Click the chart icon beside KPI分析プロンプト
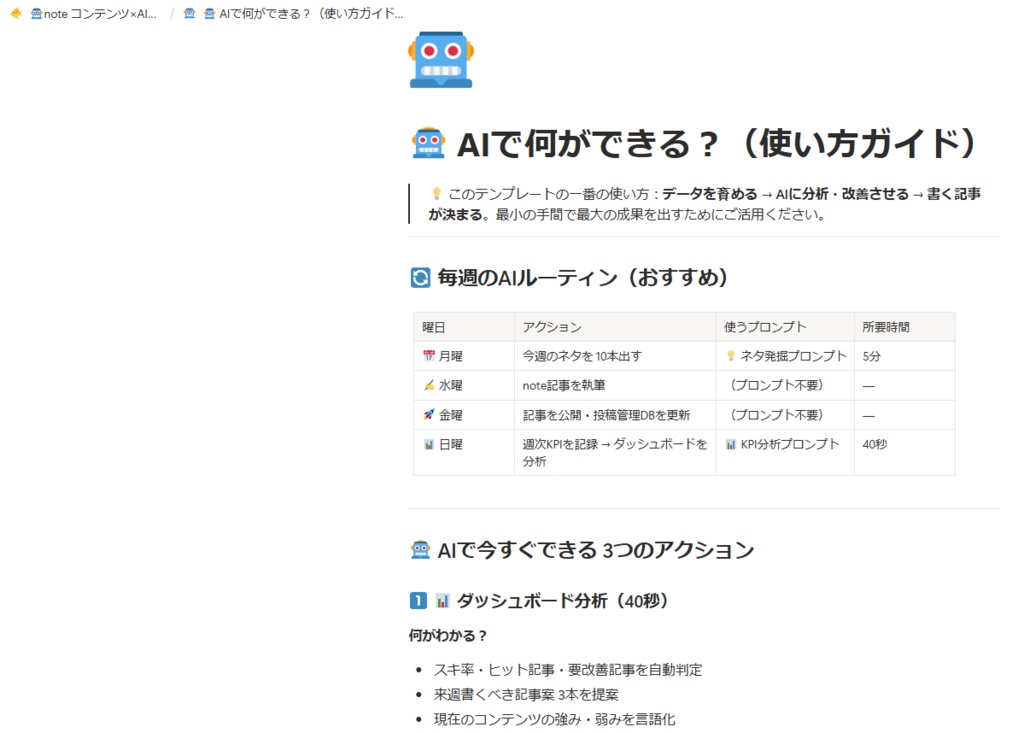 pyautogui.click(x=732, y=444)
